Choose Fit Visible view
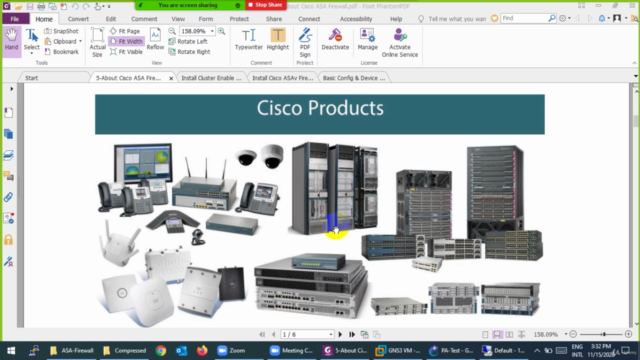 (127, 52)
